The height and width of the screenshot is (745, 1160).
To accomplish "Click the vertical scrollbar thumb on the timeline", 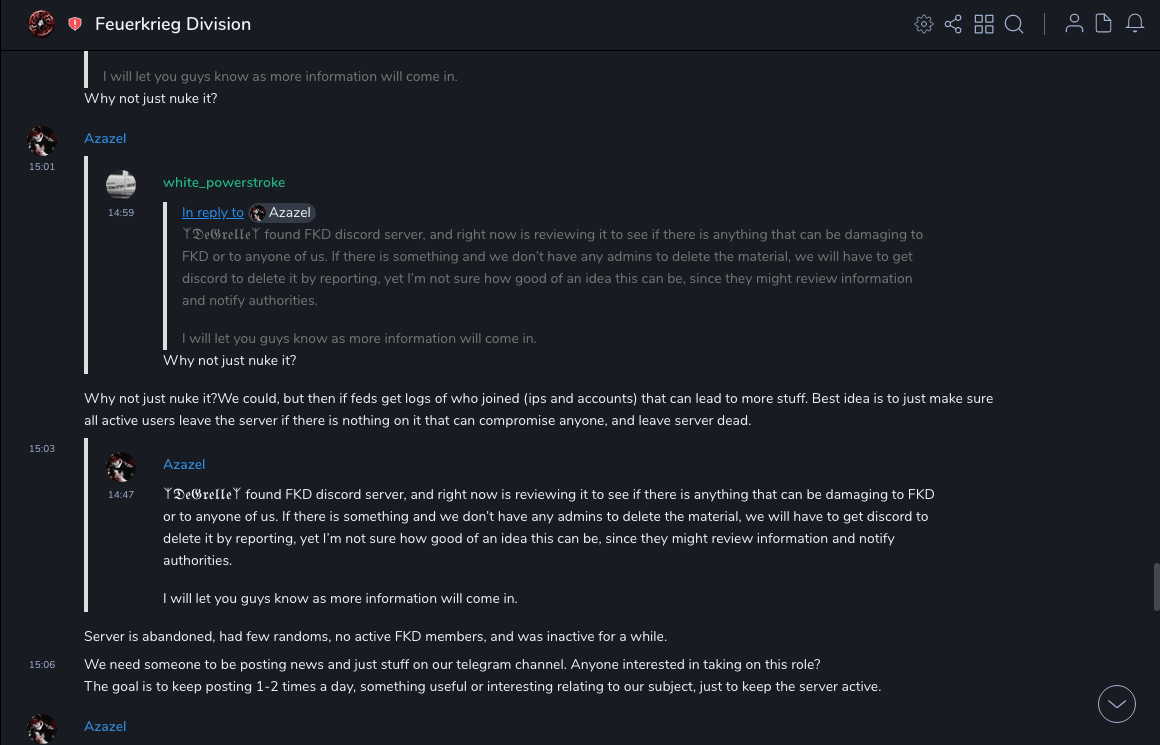I will click(1156, 586).
